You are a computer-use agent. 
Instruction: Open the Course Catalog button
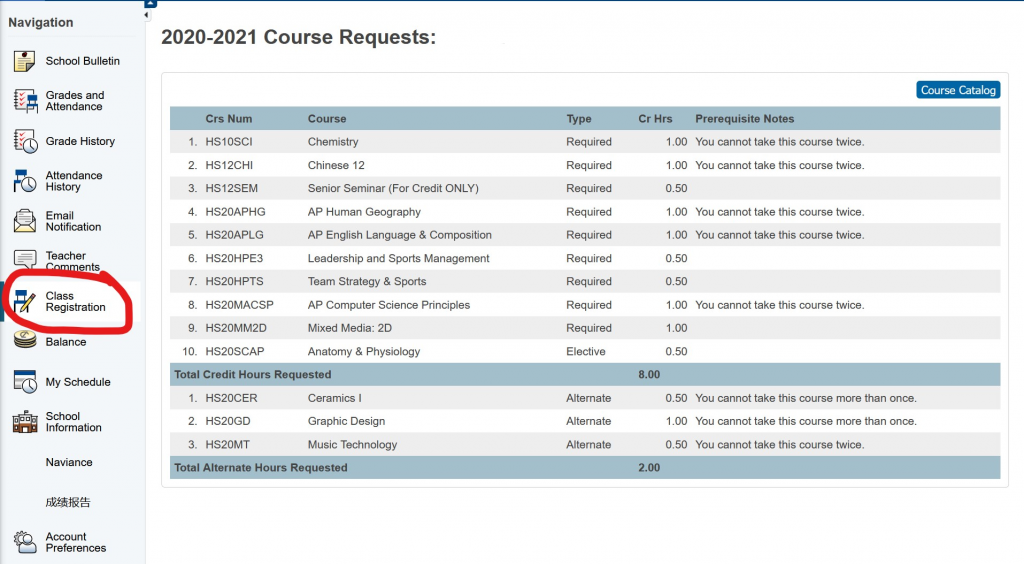(x=957, y=90)
